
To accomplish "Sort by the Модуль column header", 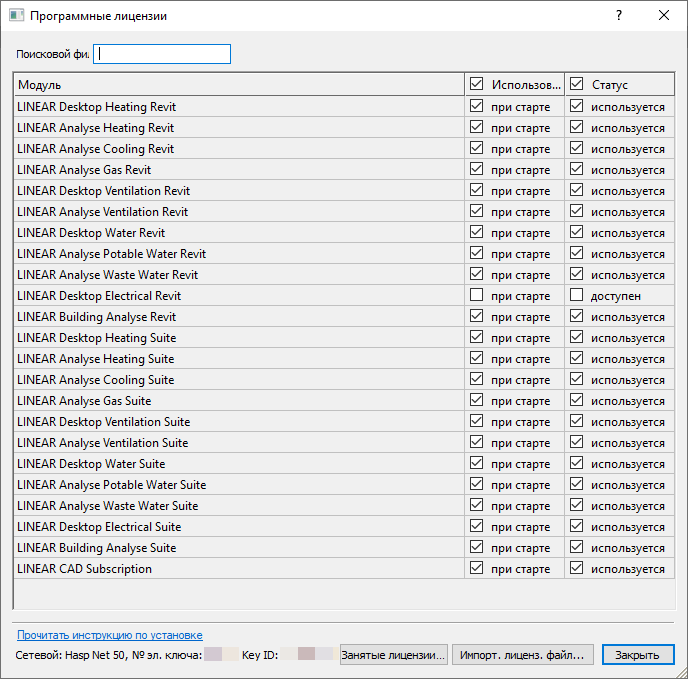I will (239, 84).
